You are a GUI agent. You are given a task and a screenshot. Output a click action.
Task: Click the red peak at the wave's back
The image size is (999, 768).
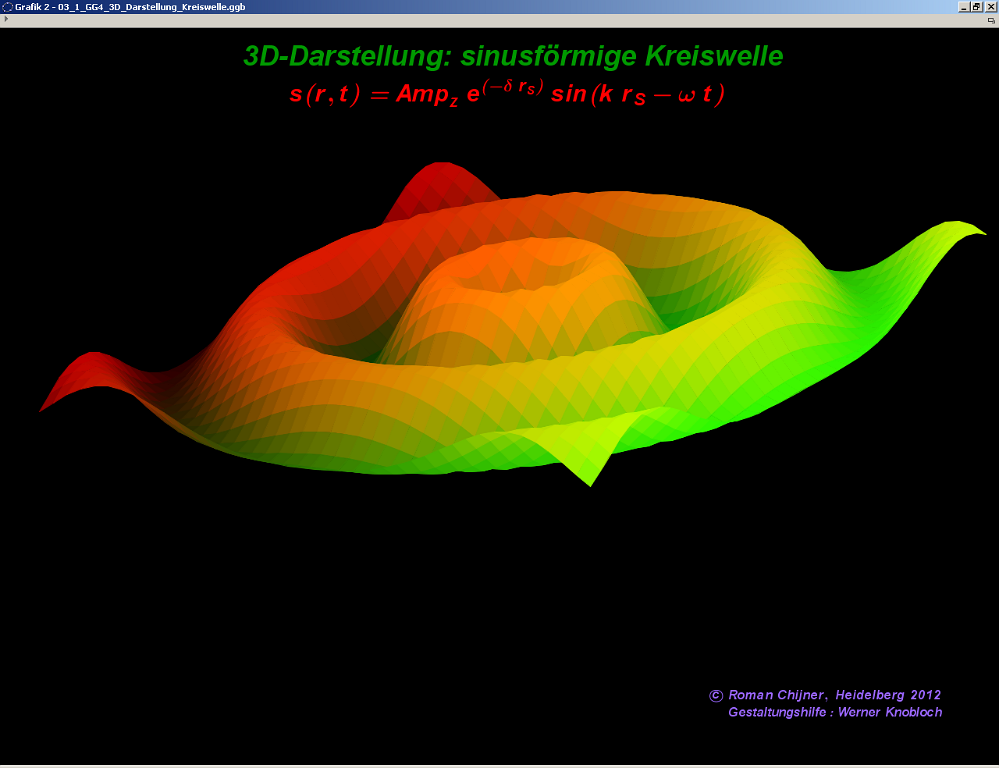pos(440,180)
